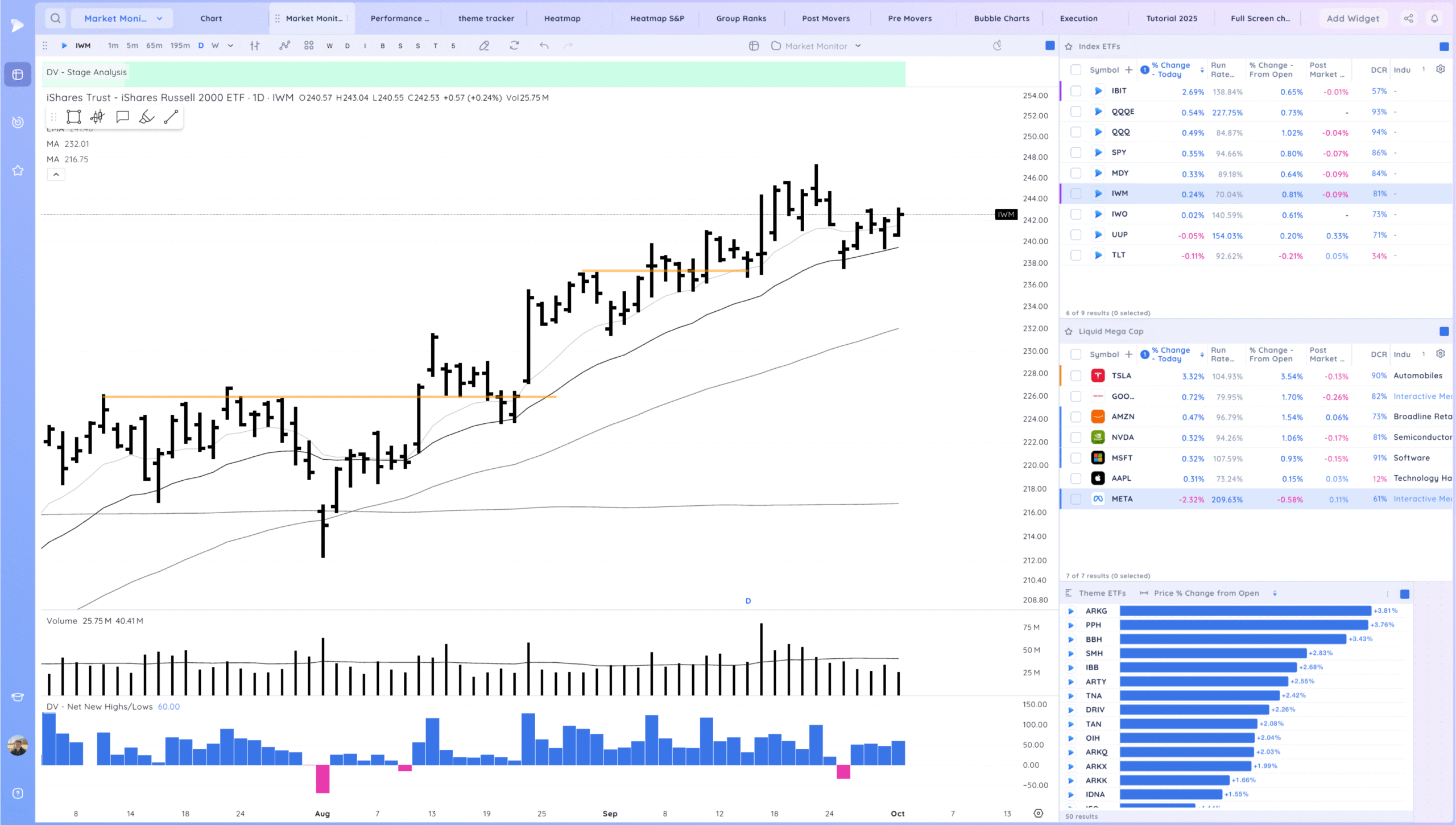Collapse the indicator legend with chevron
Image resolution: width=1456 pixels, height=825 pixels.
[56, 175]
